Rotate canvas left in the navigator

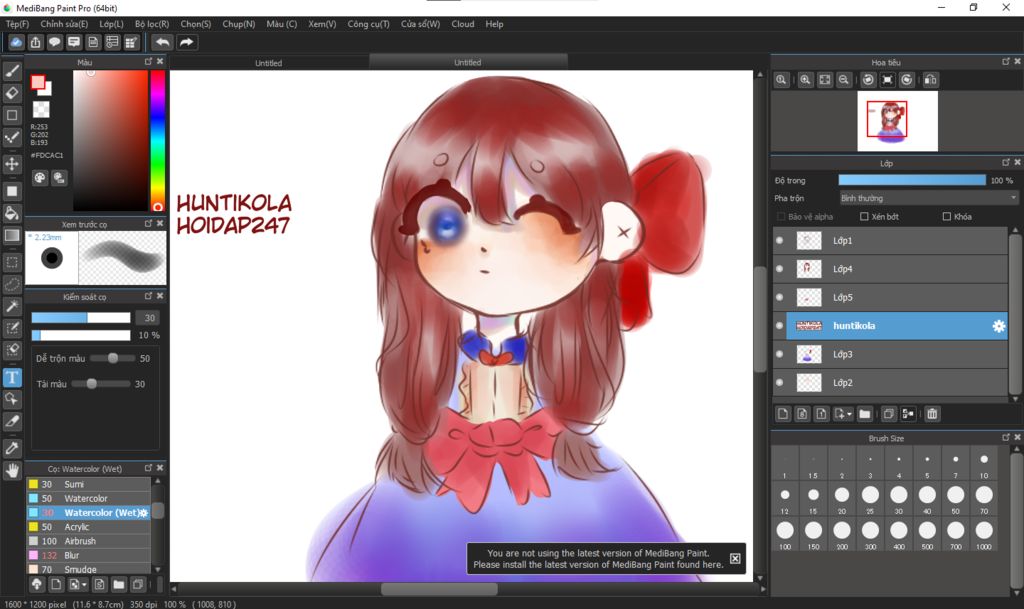[x=868, y=80]
